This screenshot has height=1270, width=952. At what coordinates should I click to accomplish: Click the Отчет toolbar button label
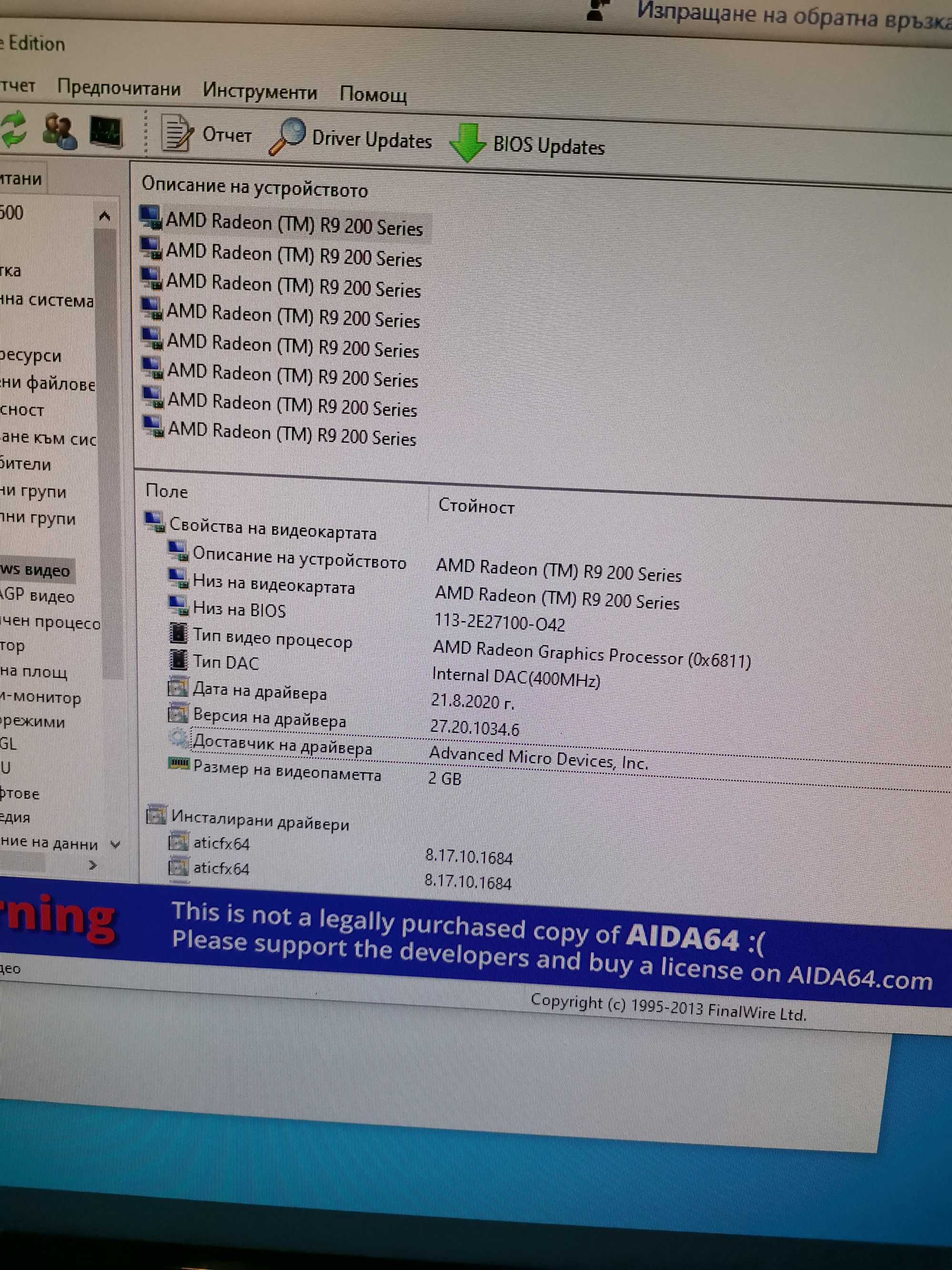(x=227, y=135)
